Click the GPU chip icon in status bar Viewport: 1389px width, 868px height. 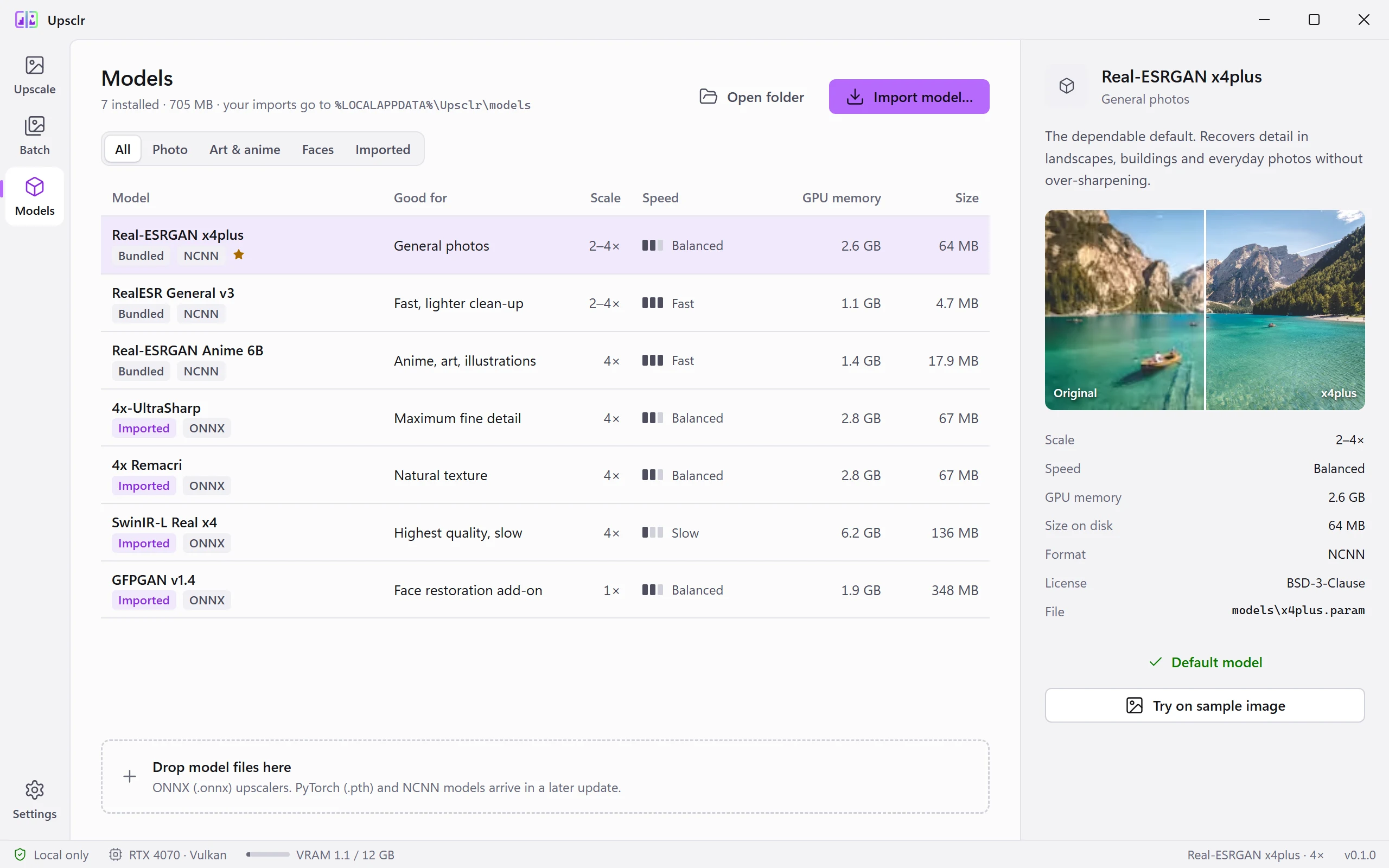click(116, 855)
